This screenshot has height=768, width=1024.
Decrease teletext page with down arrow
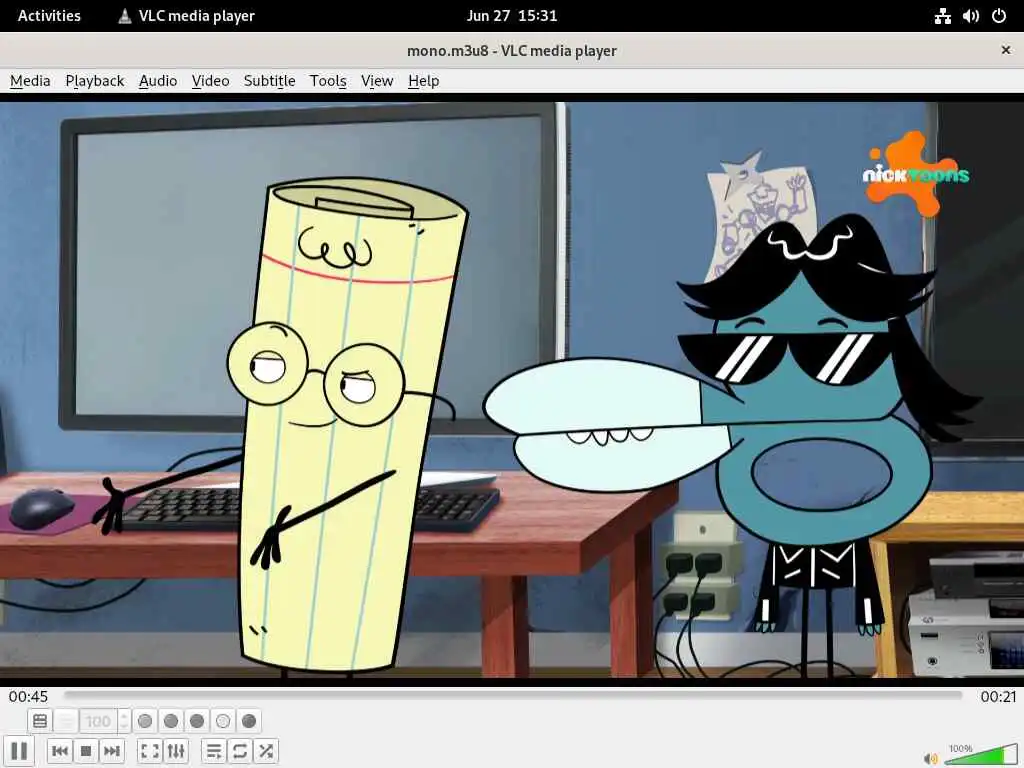[124, 727]
